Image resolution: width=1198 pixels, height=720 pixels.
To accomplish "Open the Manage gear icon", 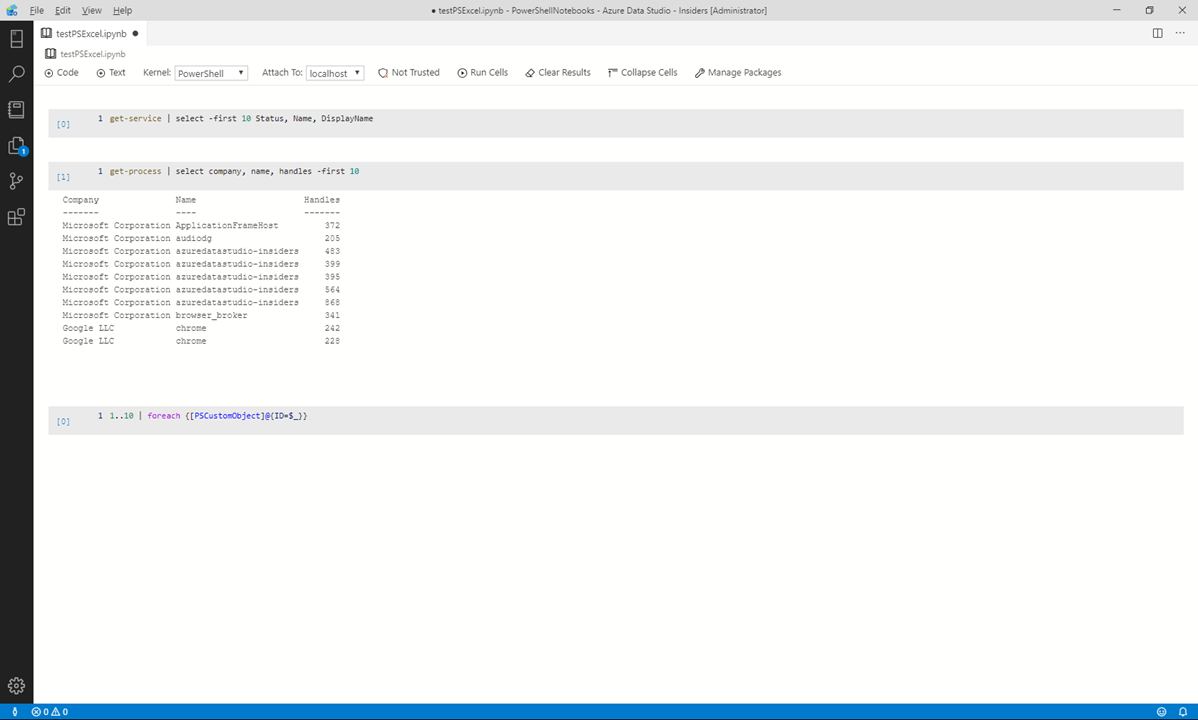I will coord(16,686).
